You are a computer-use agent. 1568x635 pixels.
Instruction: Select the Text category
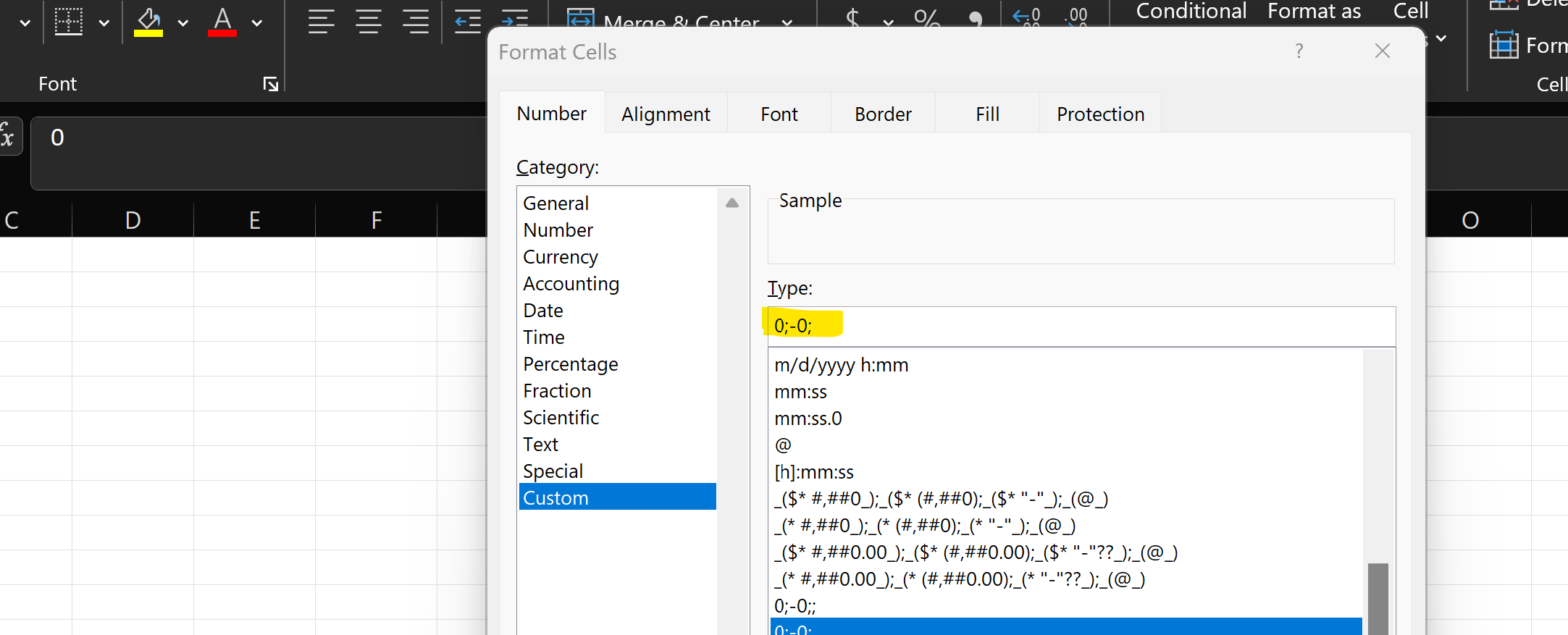click(x=618, y=444)
